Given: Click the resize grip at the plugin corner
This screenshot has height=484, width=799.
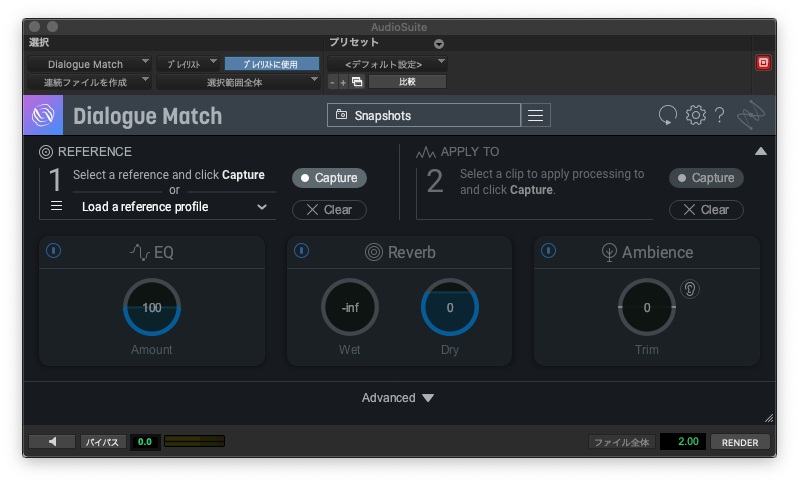Looking at the screenshot, I should coord(769,418).
